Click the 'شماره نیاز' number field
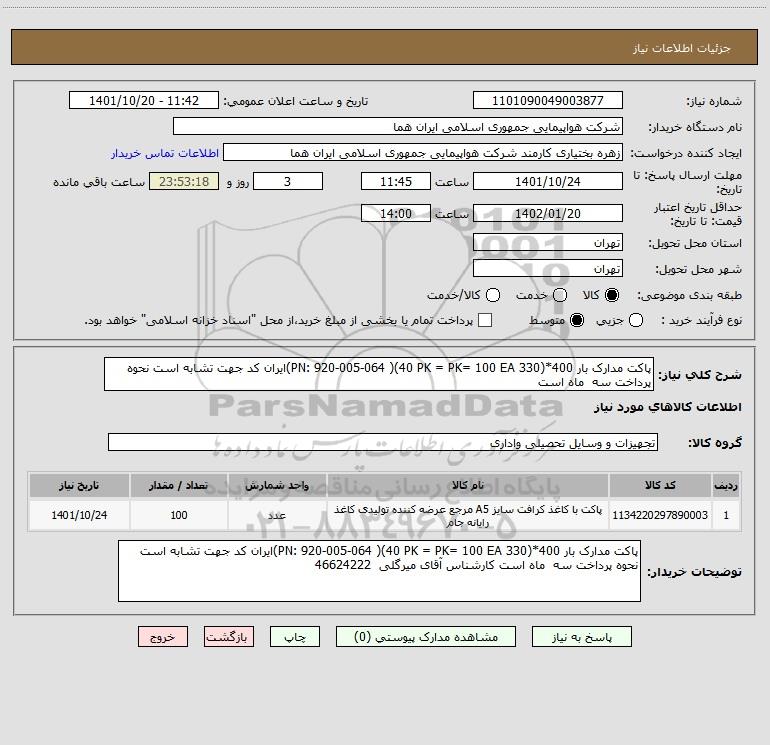 pyautogui.click(x=547, y=101)
